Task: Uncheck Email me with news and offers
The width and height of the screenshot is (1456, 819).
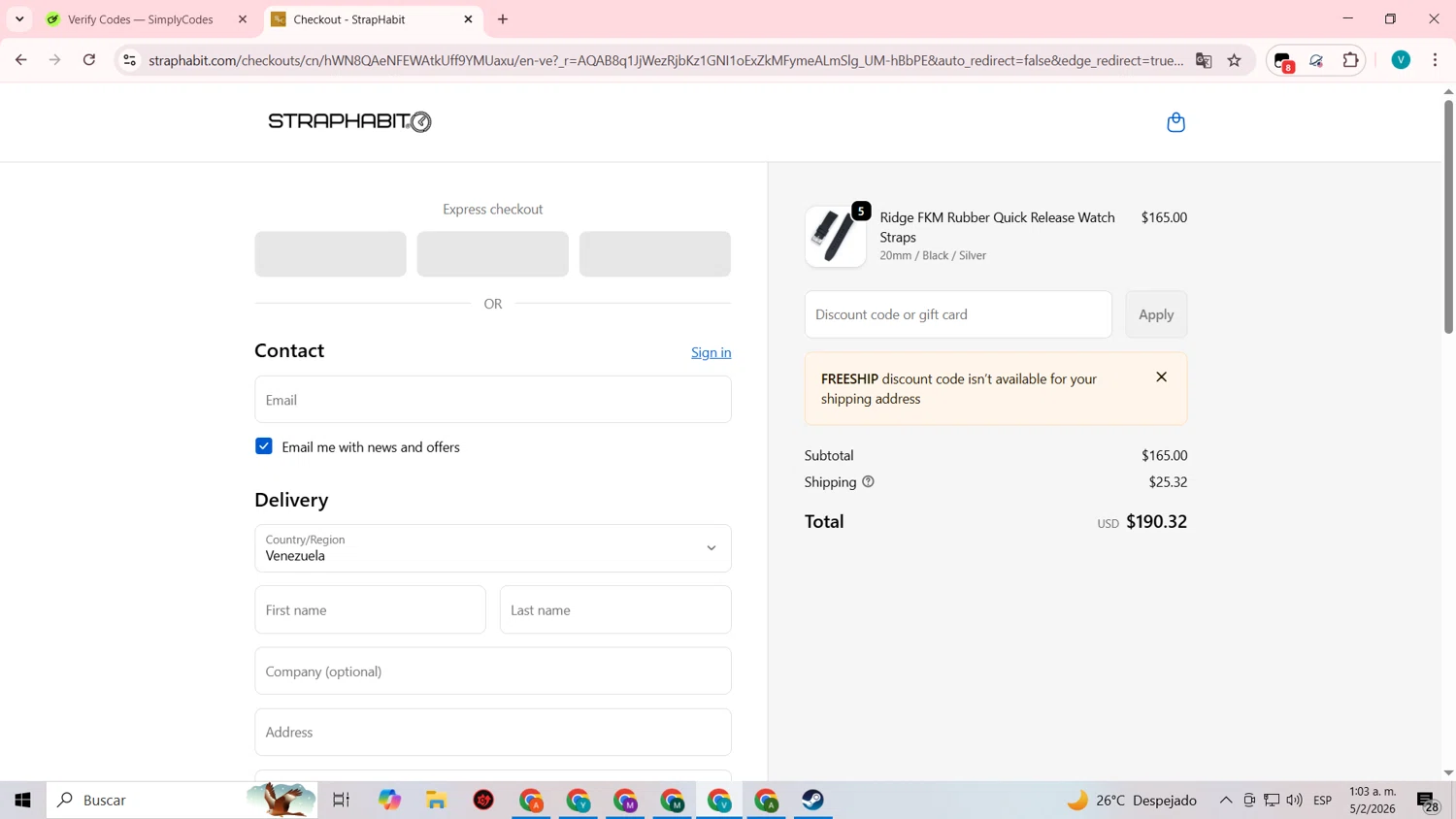Action: click(264, 446)
